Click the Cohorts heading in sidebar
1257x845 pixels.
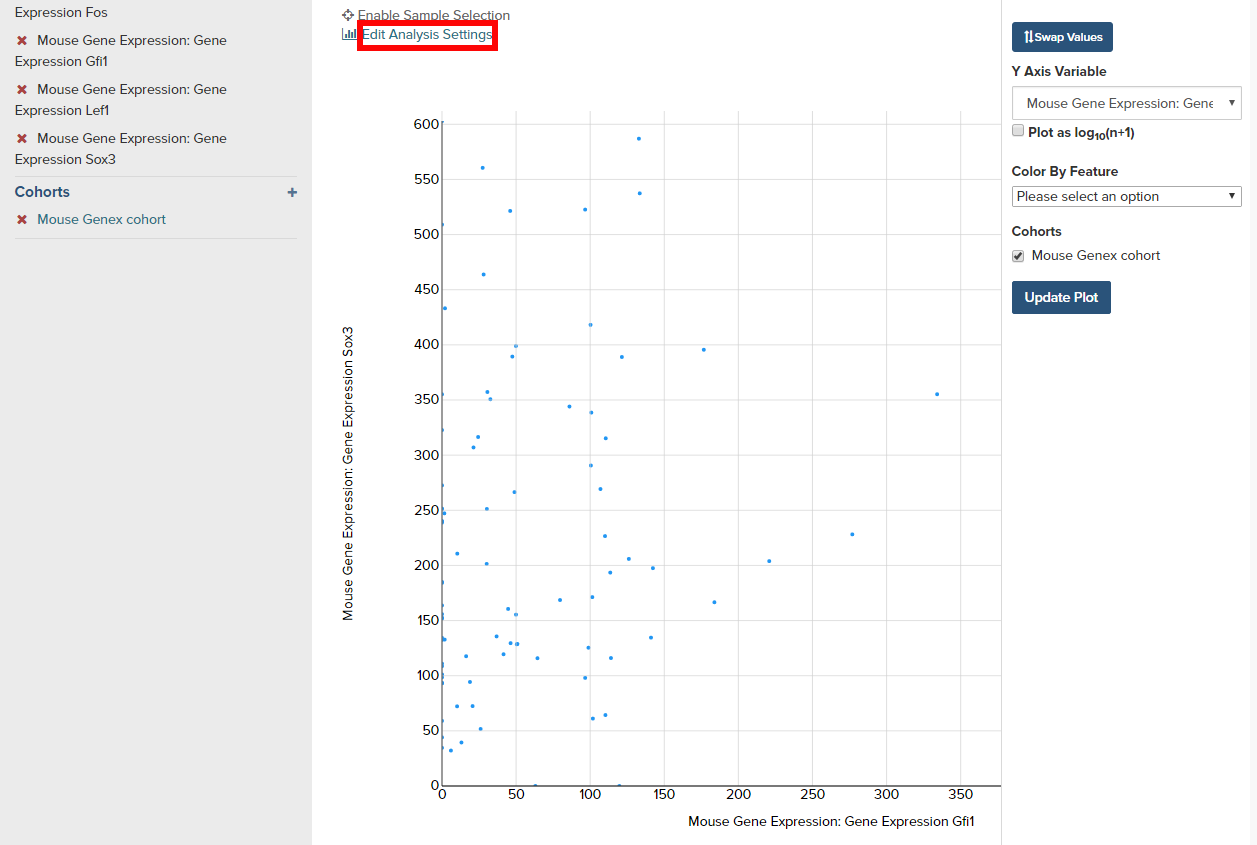42,192
